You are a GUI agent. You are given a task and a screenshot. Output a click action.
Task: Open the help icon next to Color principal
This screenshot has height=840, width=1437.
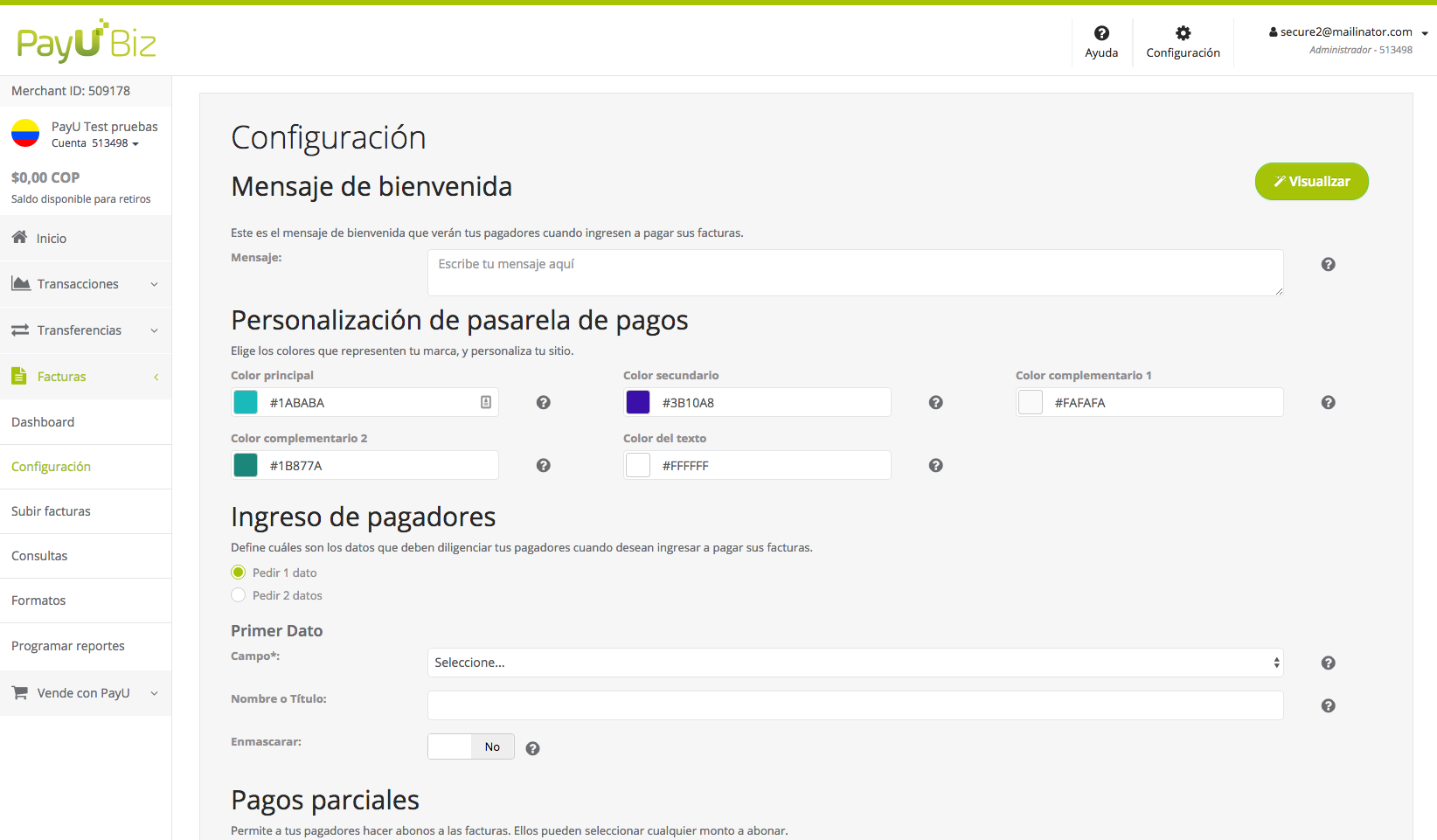pyautogui.click(x=543, y=402)
